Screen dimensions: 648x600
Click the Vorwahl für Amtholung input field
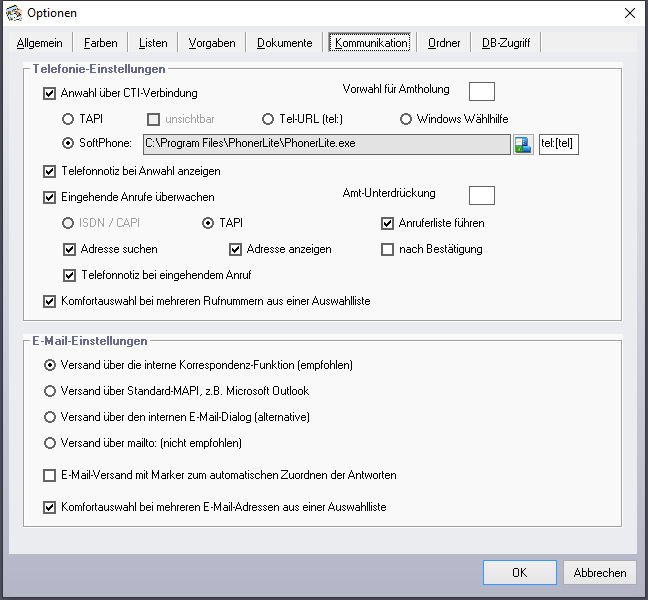(482, 91)
